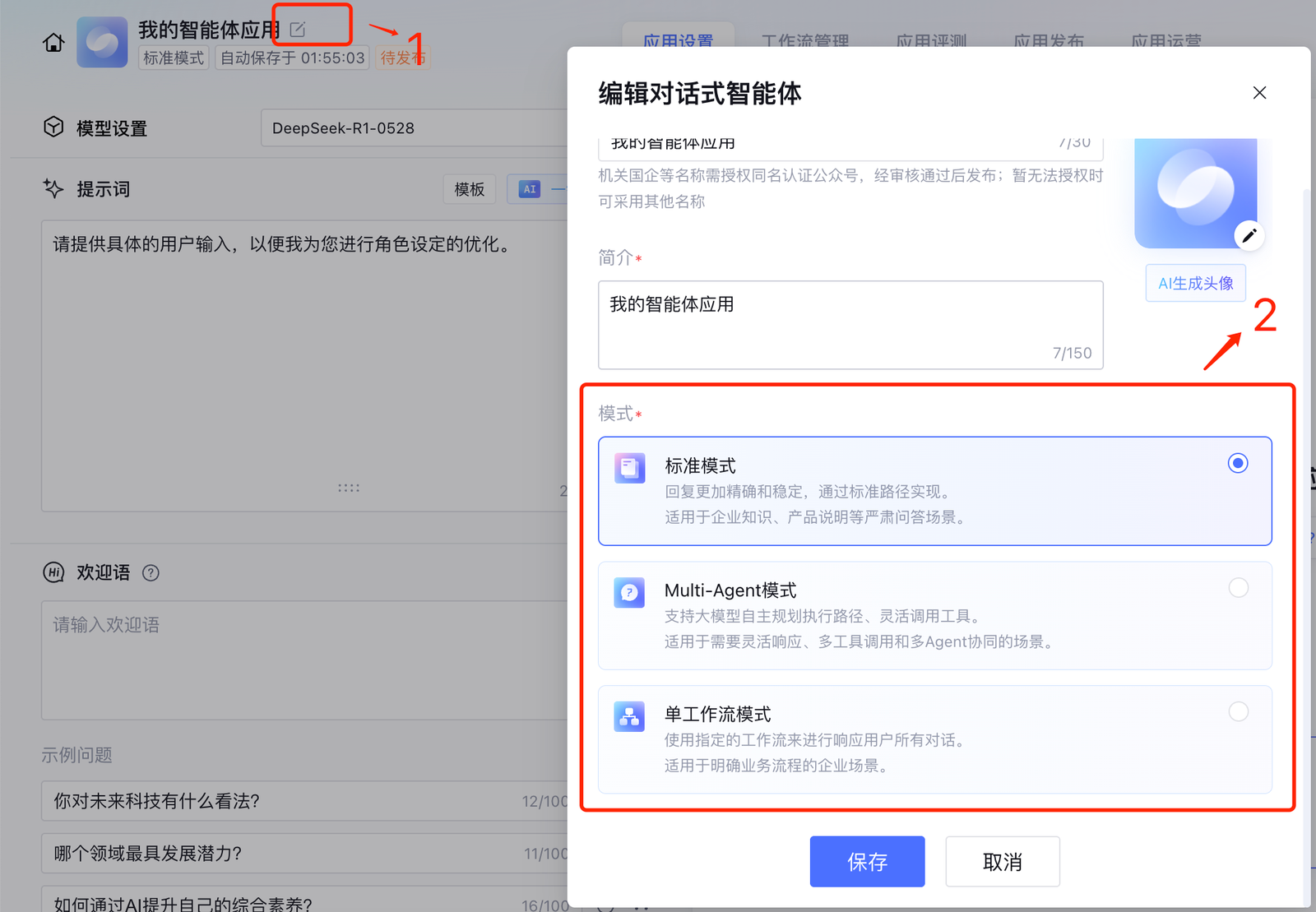This screenshot has width=1316, height=912.
Task: Switch to the 应用评测 tab
Action: point(930,40)
